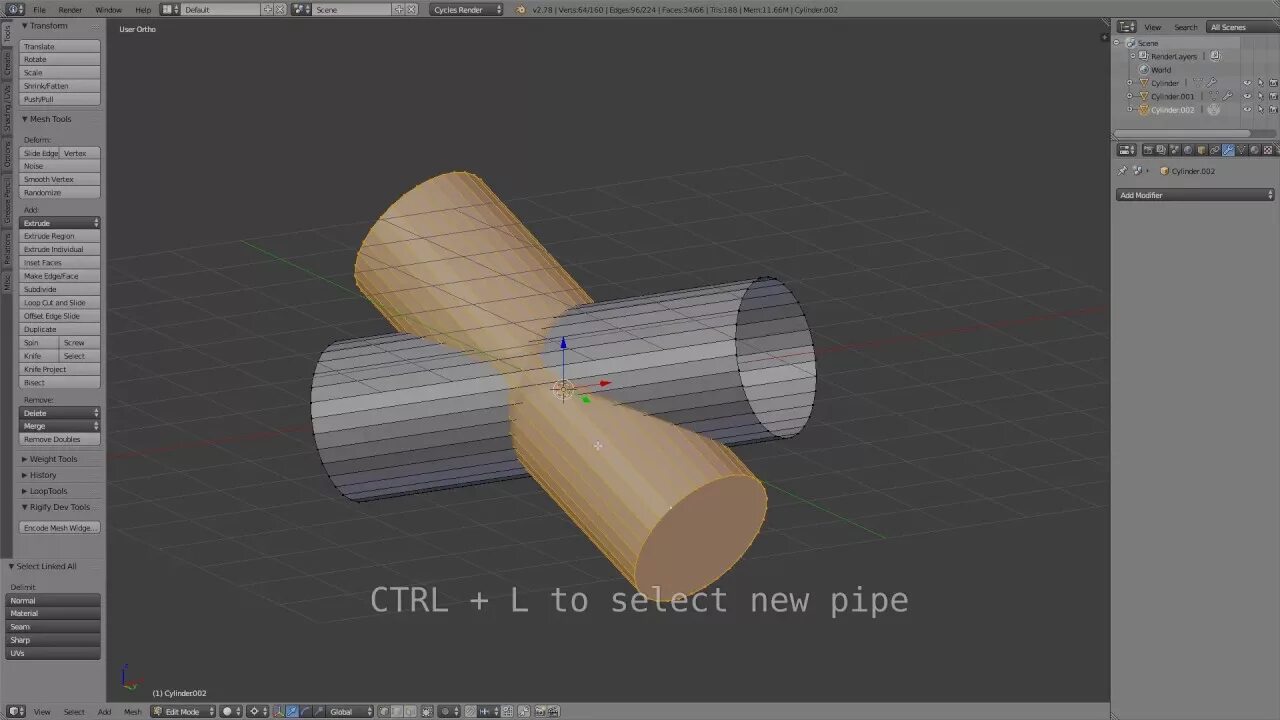Collapse the Scene tree node

pyautogui.click(x=1117, y=43)
